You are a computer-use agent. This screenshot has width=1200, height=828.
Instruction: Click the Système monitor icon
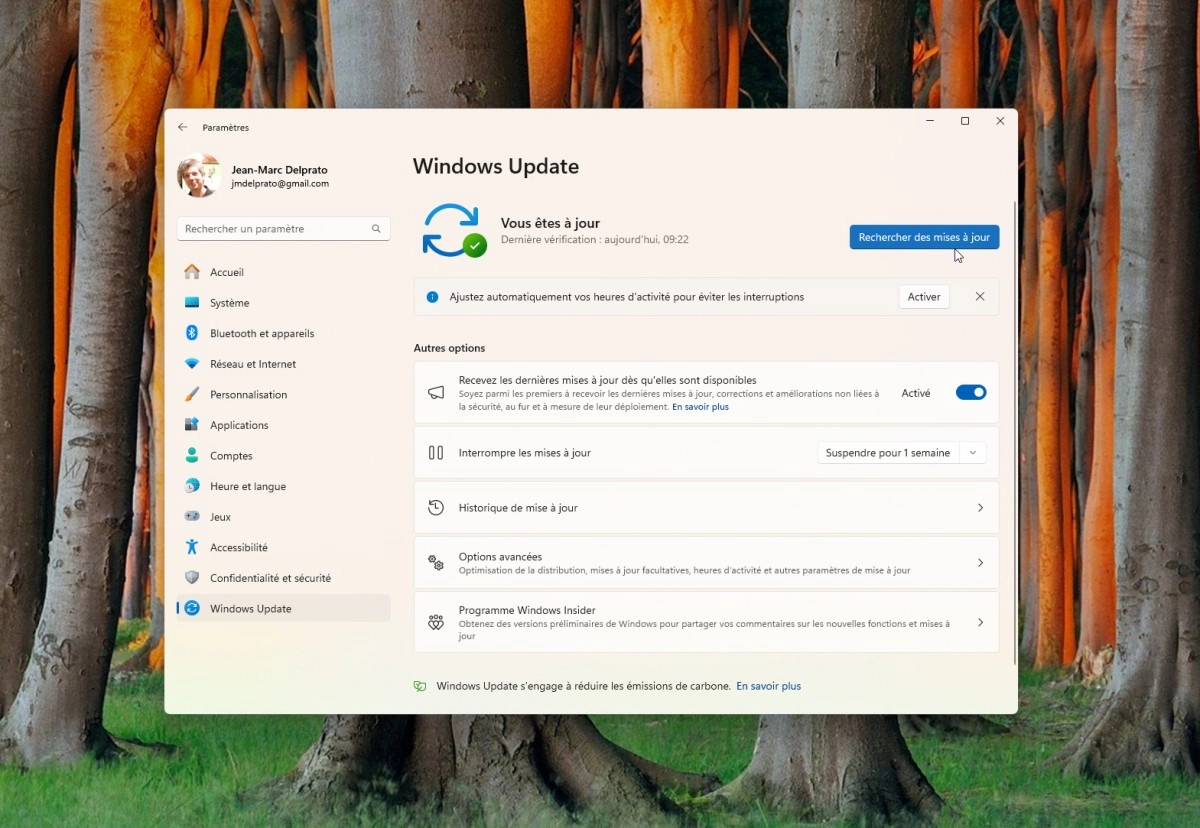pos(192,303)
